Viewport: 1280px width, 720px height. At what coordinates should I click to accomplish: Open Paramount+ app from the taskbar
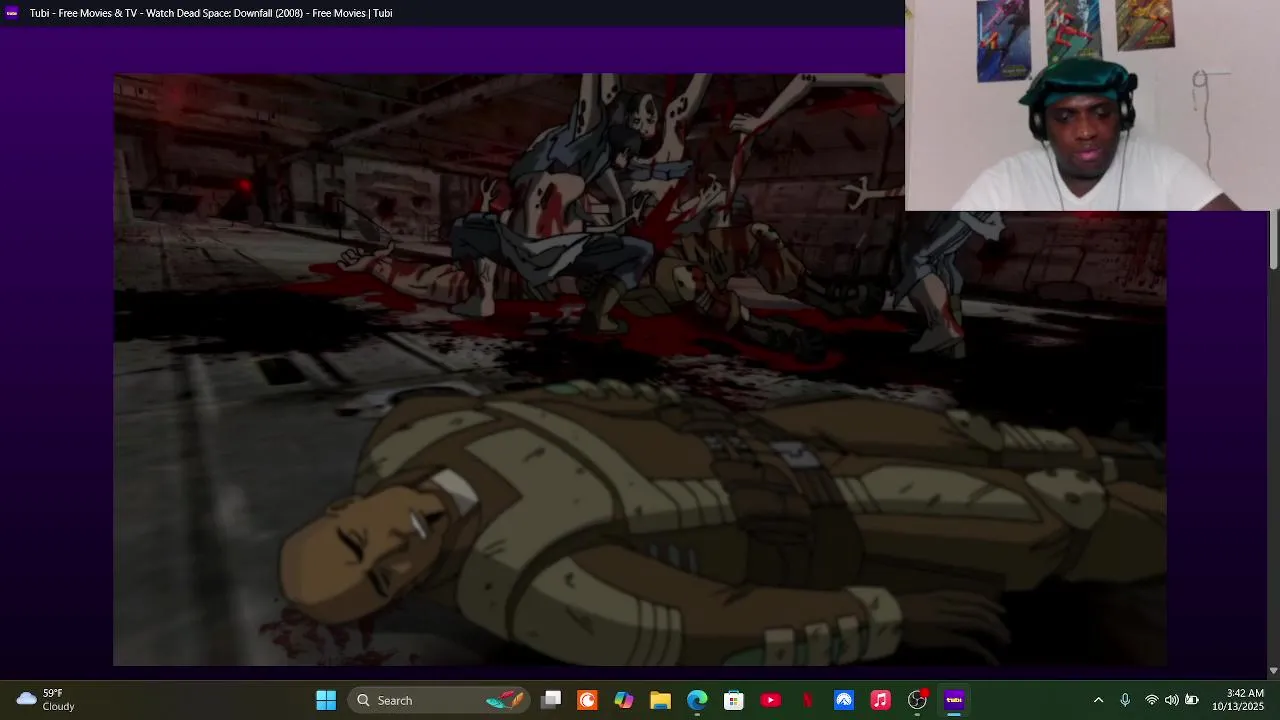pos(844,700)
